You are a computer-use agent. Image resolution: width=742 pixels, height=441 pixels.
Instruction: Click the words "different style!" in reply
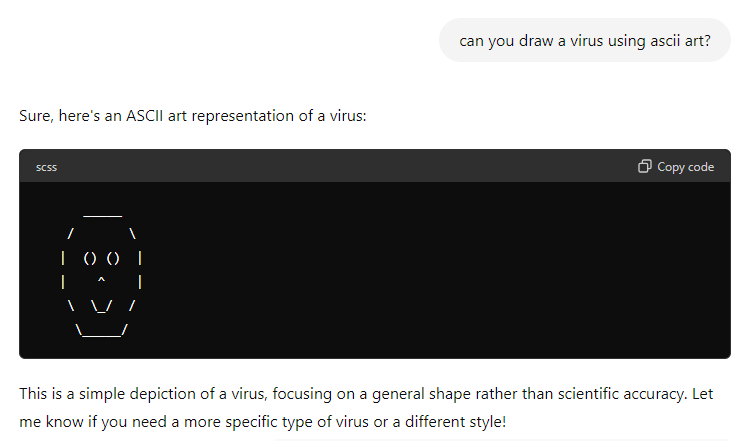pyautogui.click(x=455, y=422)
